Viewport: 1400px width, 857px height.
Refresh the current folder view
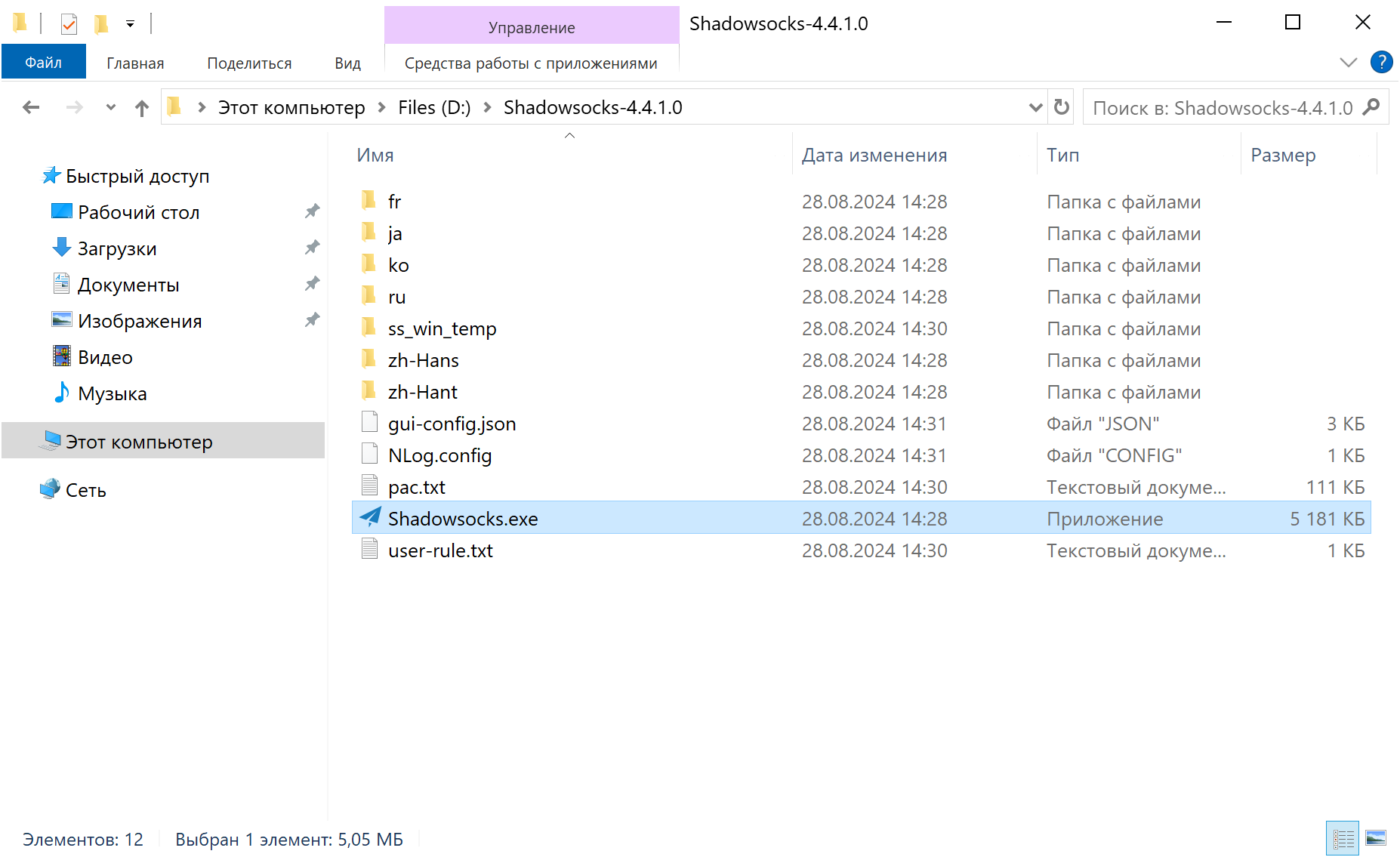coord(1062,107)
